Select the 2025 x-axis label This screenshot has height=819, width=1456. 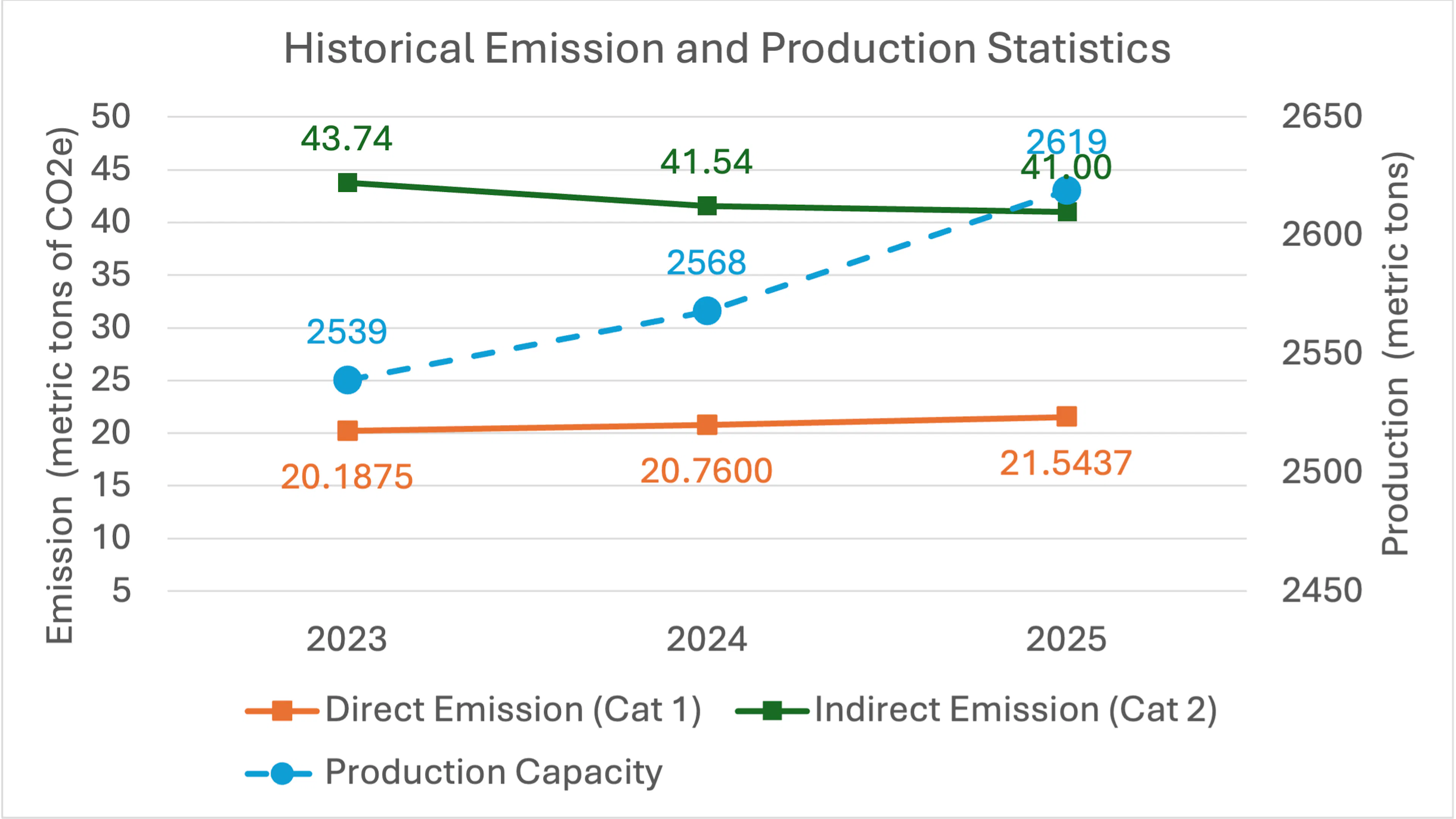(1066, 640)
